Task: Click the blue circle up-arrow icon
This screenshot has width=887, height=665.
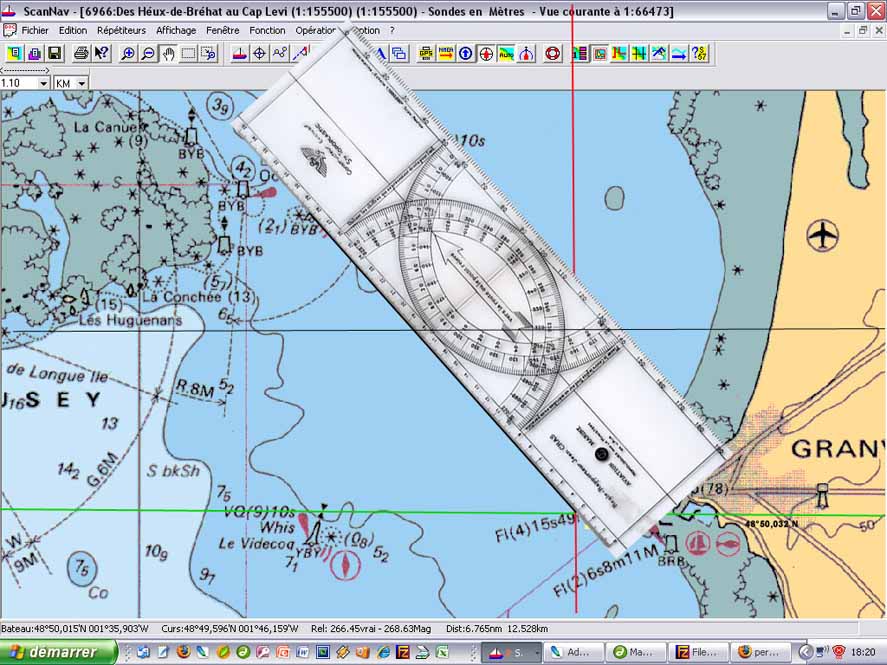Action: [466, 53]
